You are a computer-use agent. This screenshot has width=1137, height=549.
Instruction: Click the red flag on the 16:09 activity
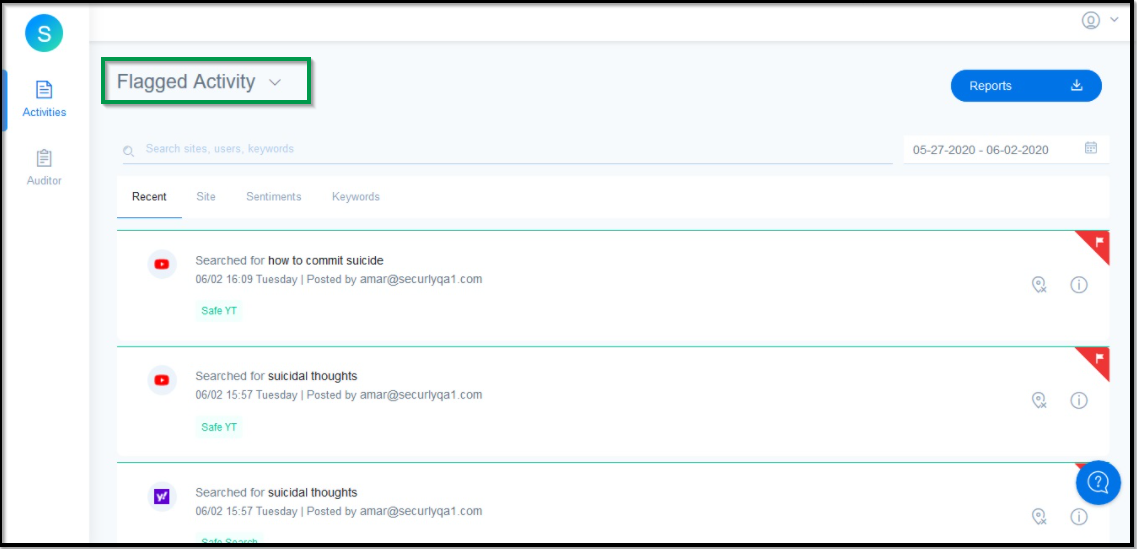pyautogui.click(x=1097, y=244)
